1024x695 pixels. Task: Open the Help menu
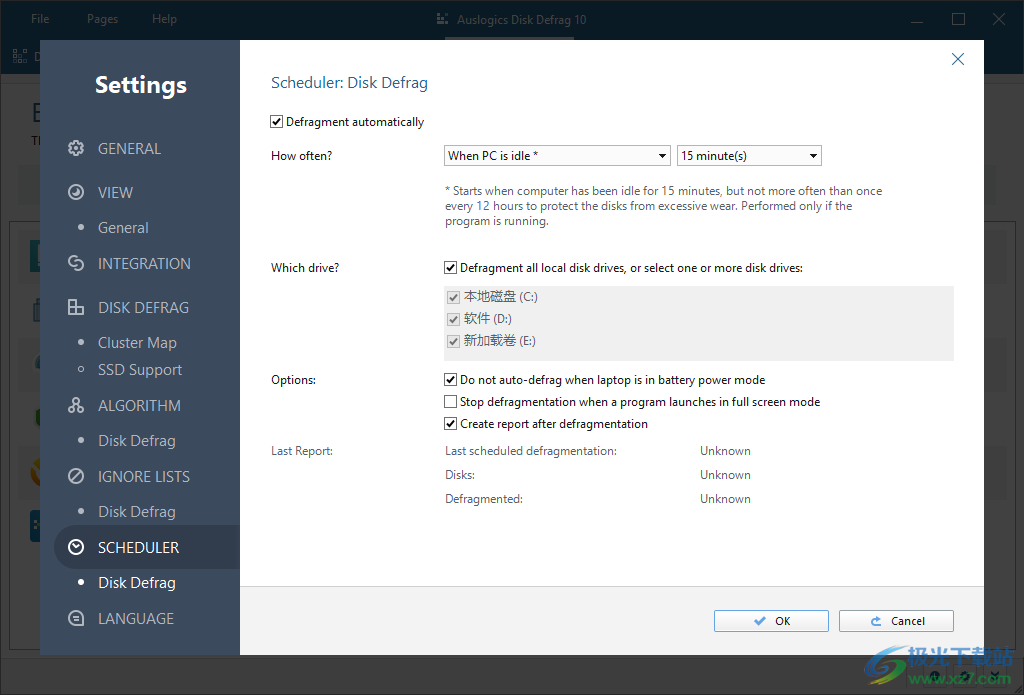[164, 19]
